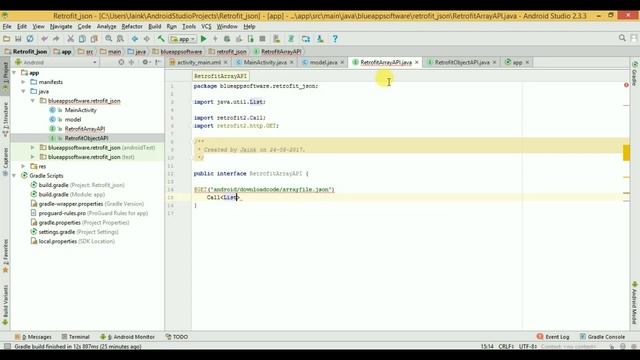
Task: Click the Paste icon in toolbar
Action: coord(94,39)
